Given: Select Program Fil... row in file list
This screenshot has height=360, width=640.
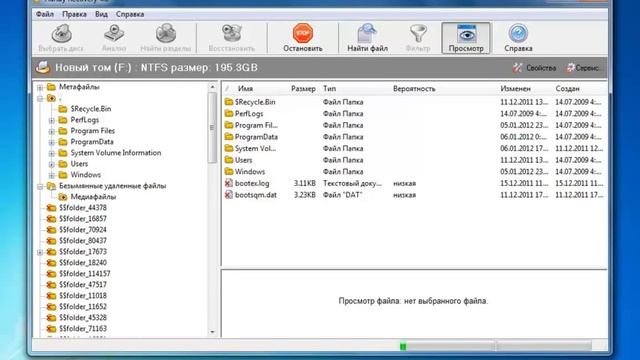Looking at the screenshot, I should (414, 125).
